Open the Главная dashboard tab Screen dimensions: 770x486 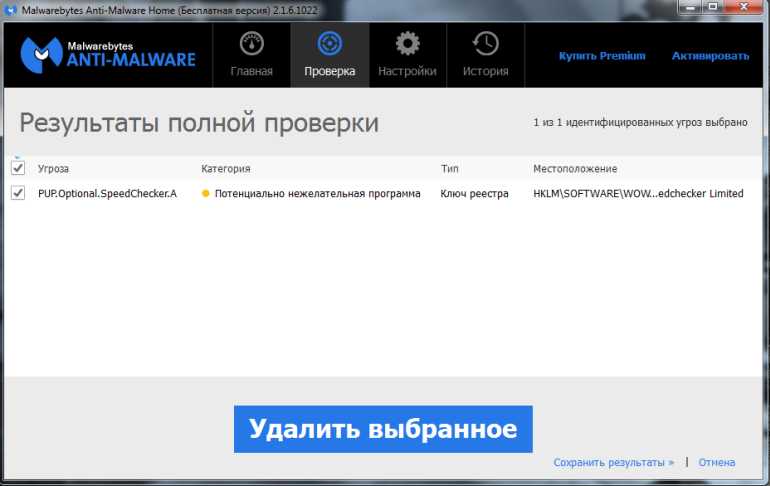click(251, 55)
